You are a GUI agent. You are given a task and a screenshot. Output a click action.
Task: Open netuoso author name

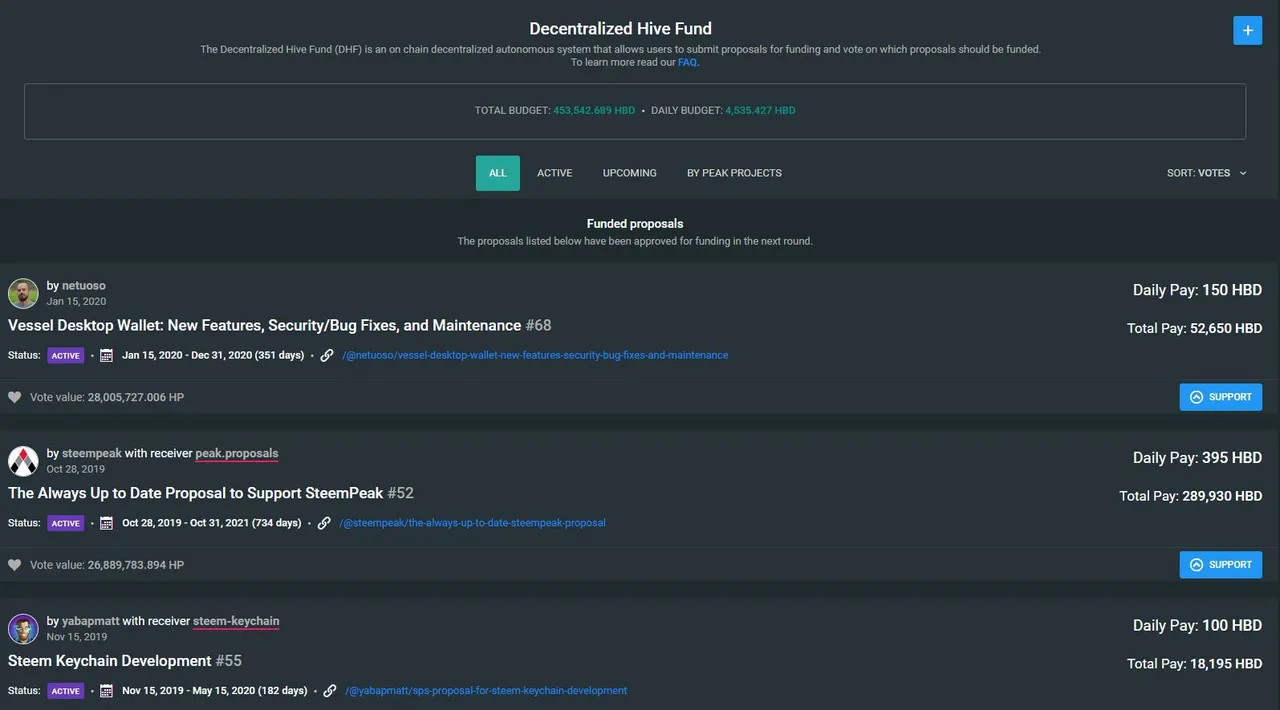tap(84, 285)
